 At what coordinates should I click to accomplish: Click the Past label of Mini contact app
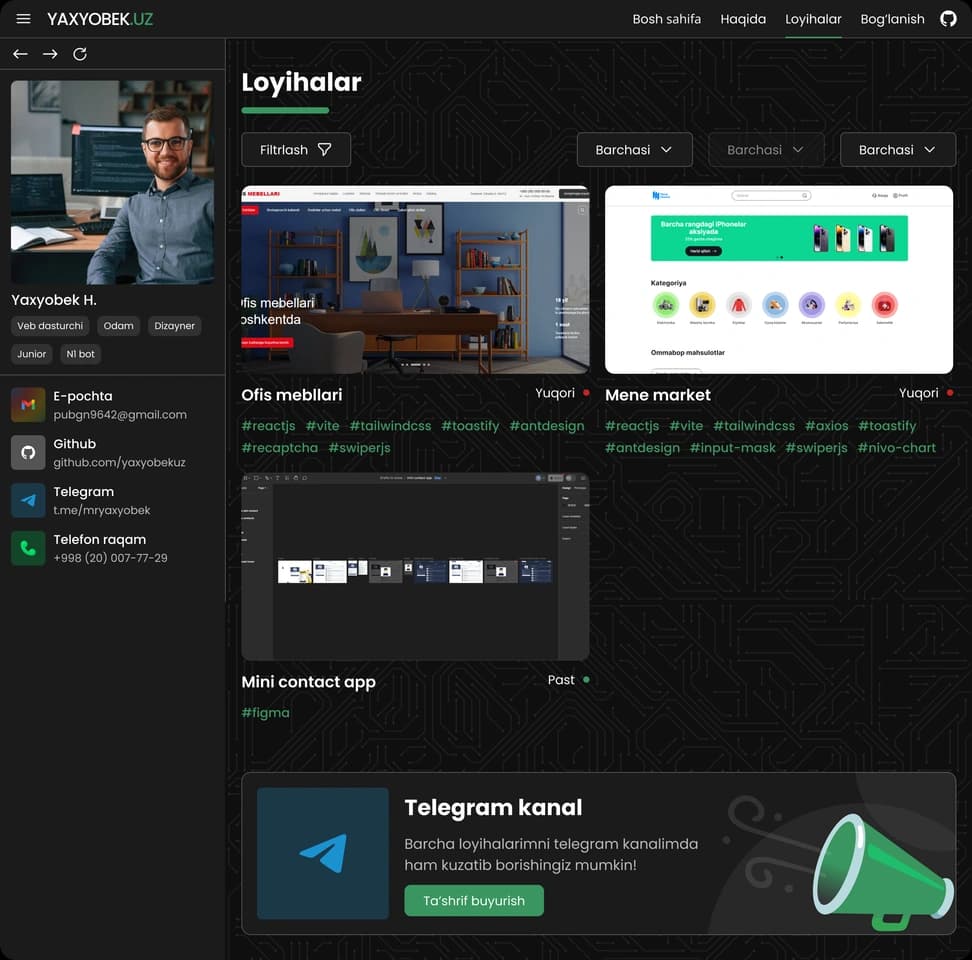pos(561,680)
